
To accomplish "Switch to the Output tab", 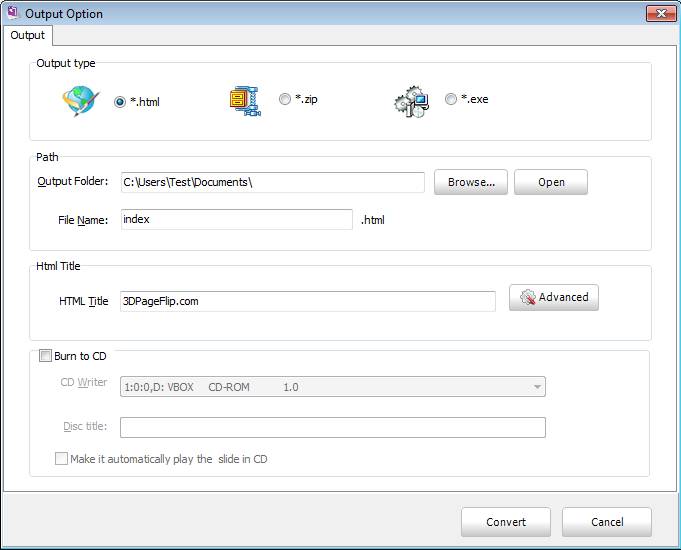I will pos(27,35).
